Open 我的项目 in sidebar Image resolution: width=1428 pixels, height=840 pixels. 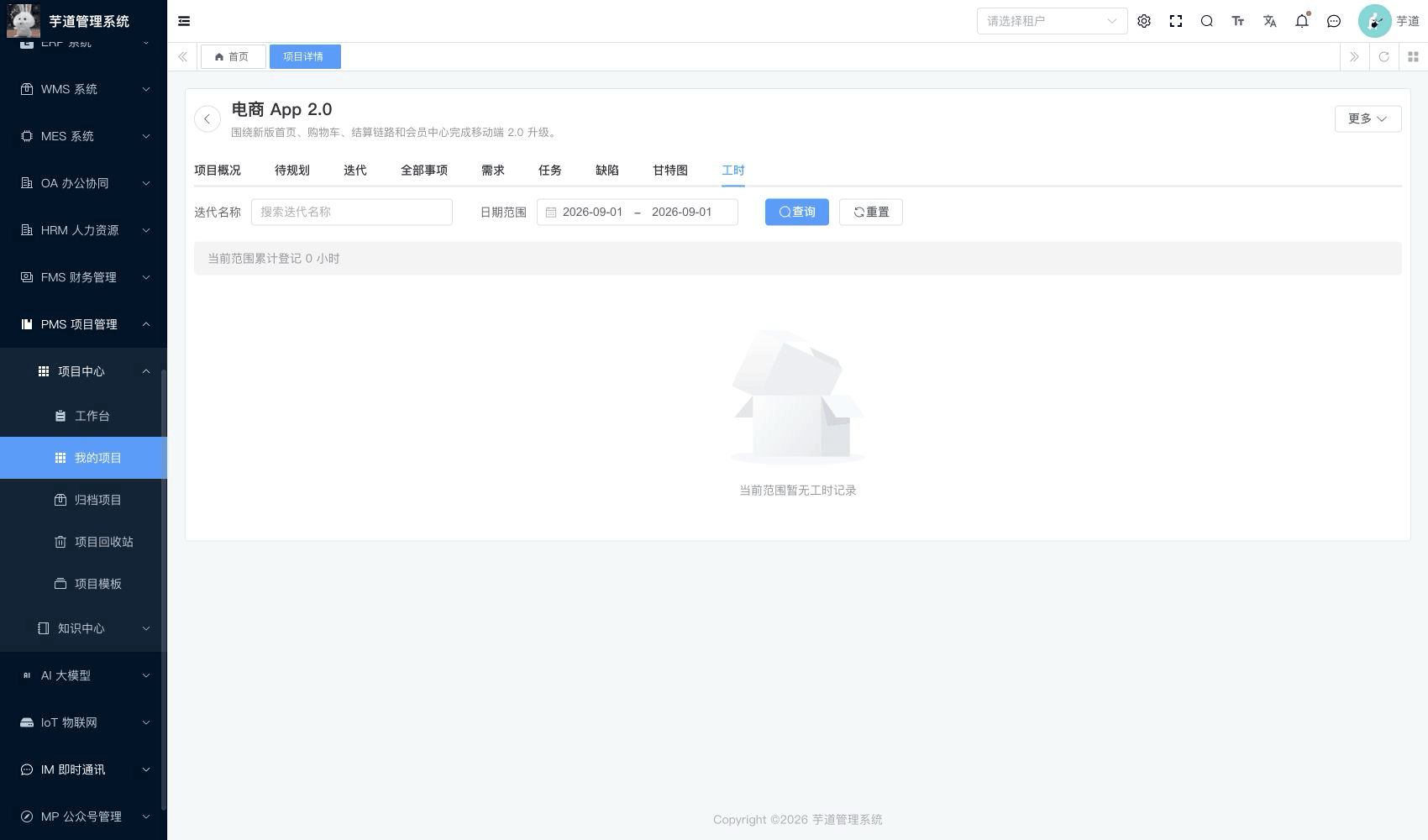click(x=83, y=458)
